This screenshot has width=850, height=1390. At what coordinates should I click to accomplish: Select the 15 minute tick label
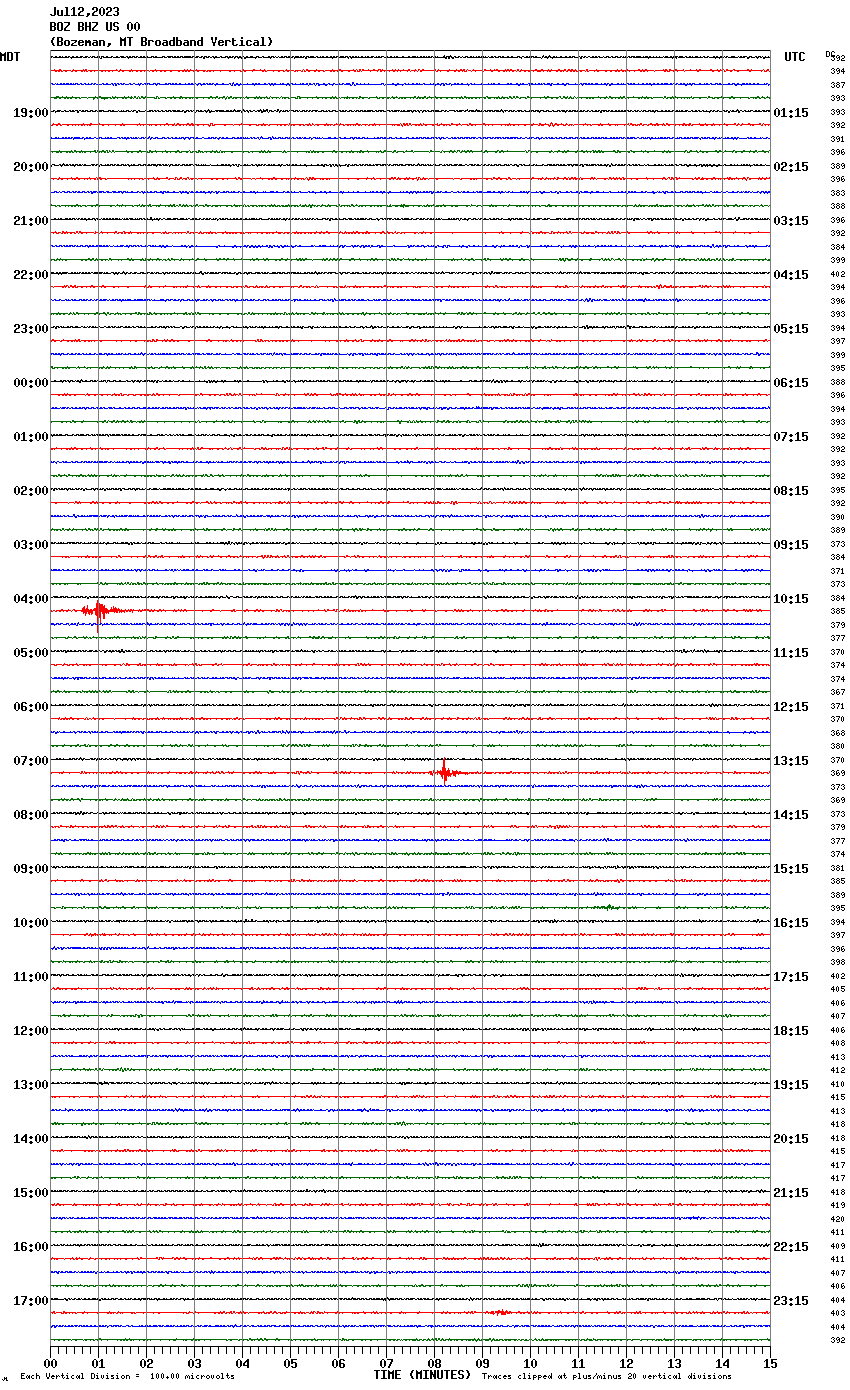coord(770,1363)
